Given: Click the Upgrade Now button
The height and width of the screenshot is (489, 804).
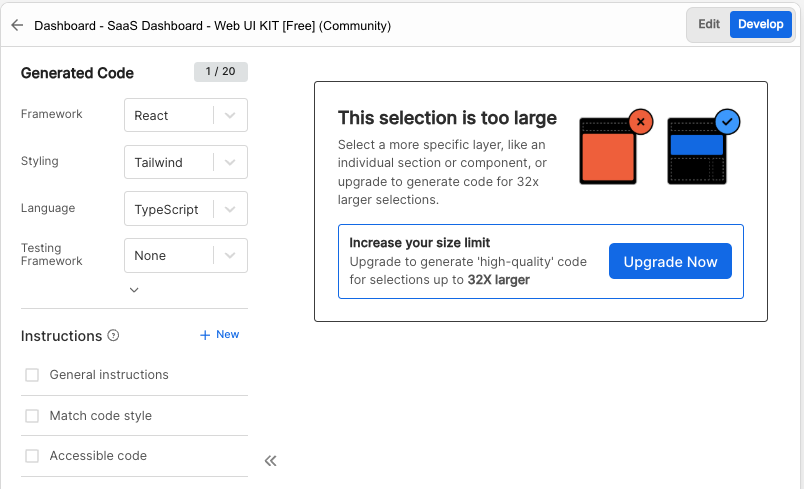Looking at the screenshot, I should [x=670, y=262].
